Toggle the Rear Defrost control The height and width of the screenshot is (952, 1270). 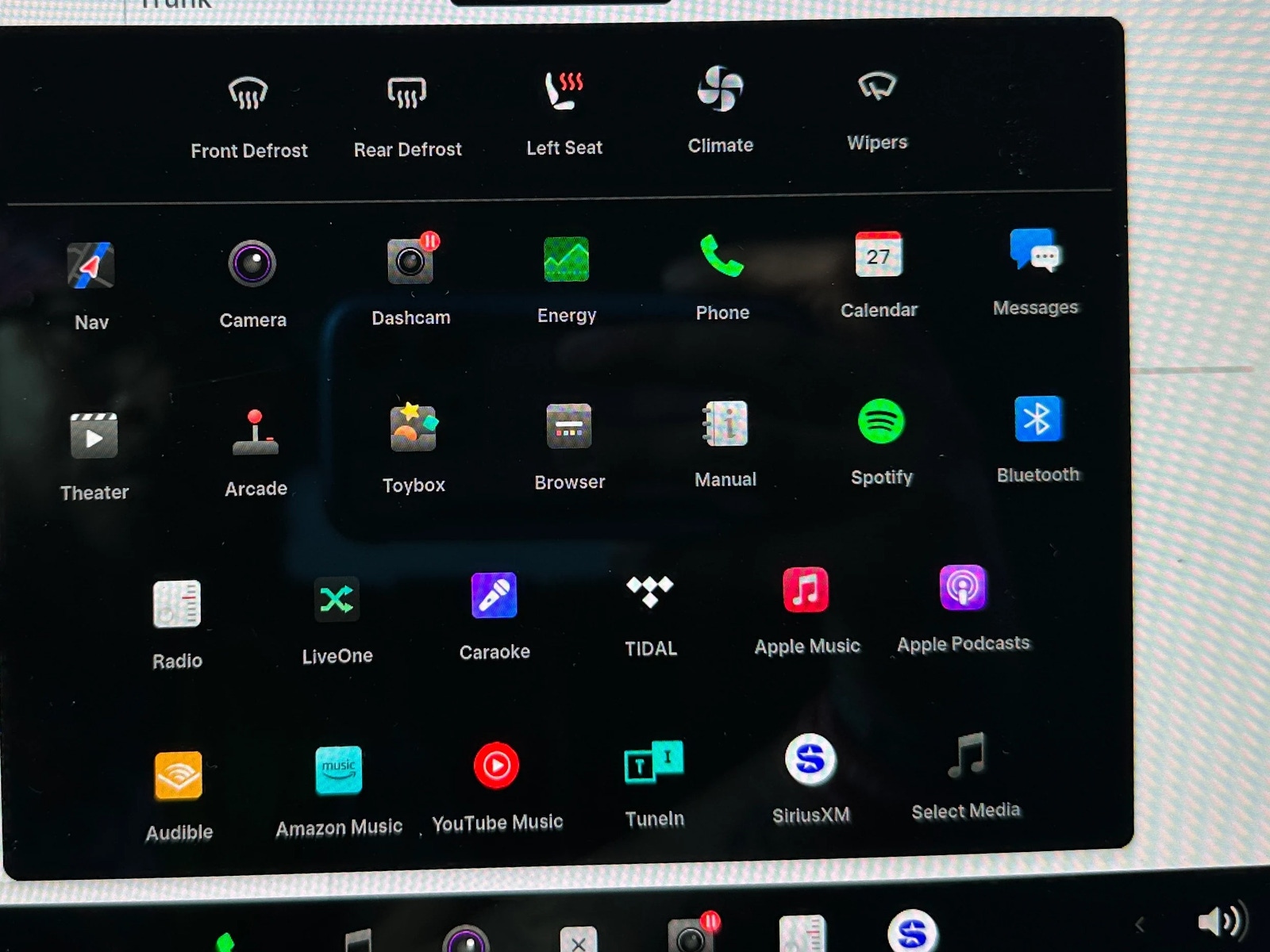[406, 94]
